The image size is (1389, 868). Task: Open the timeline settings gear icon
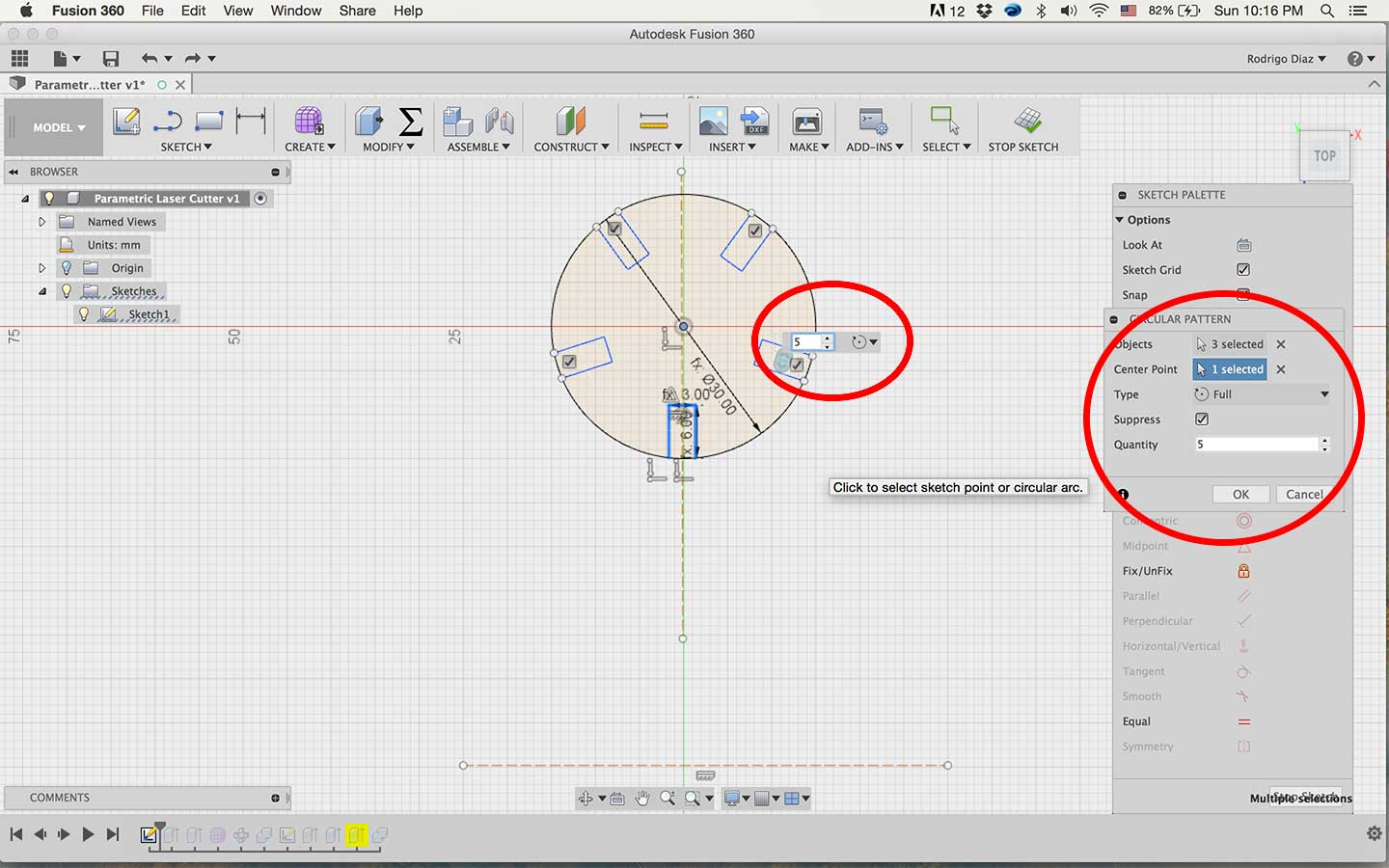click(x=1375, y=833)
